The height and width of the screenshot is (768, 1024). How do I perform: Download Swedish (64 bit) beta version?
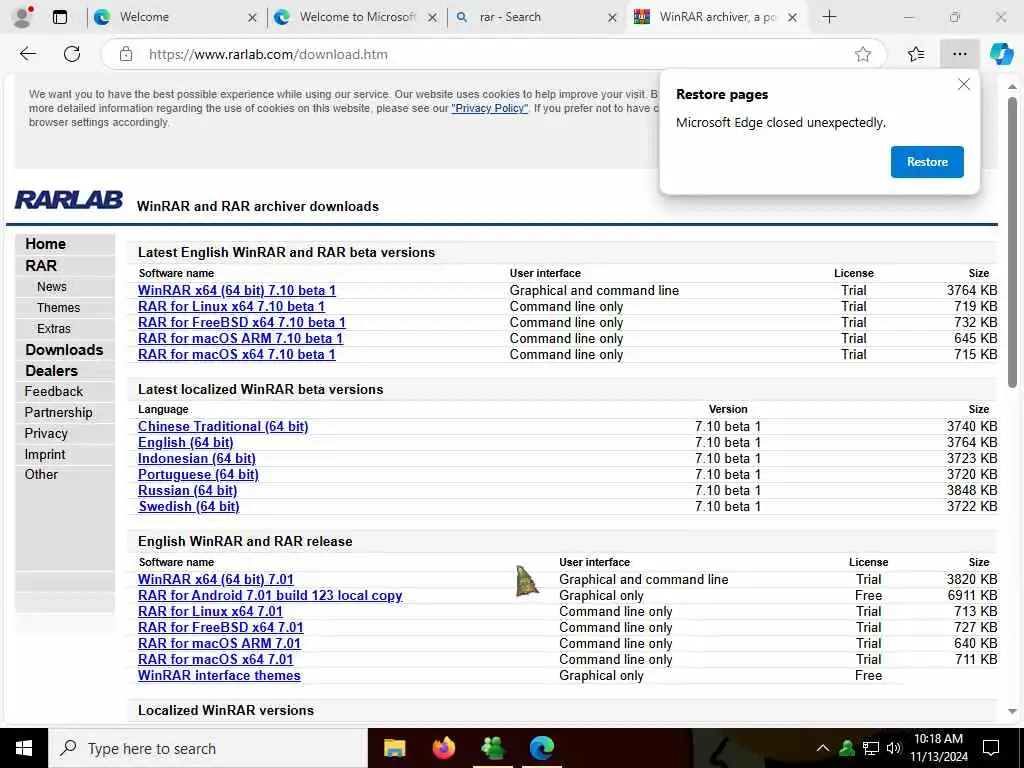pyautogui.click(x=189, y=506)
